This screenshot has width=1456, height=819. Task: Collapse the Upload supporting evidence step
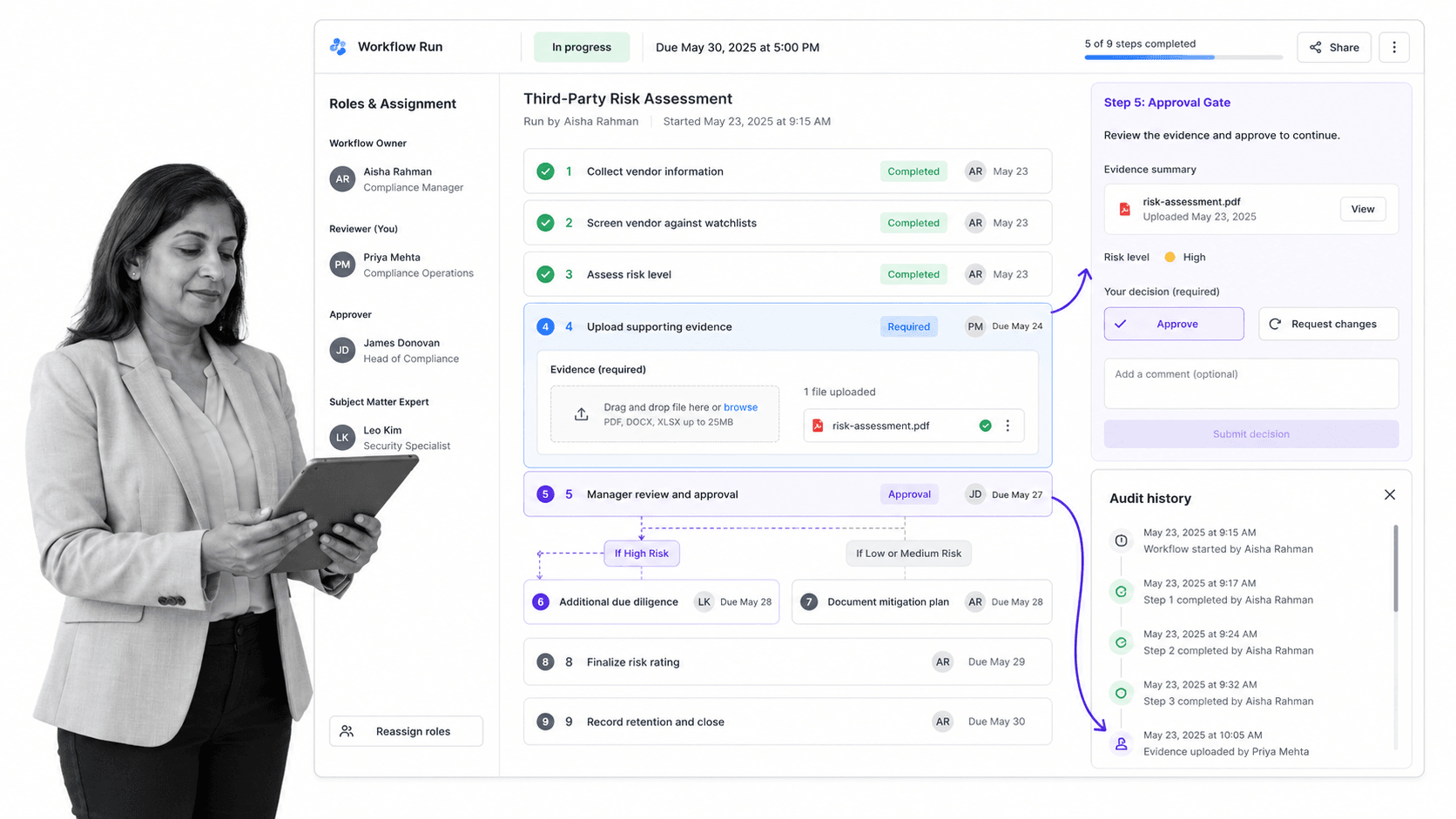[787, 326]
